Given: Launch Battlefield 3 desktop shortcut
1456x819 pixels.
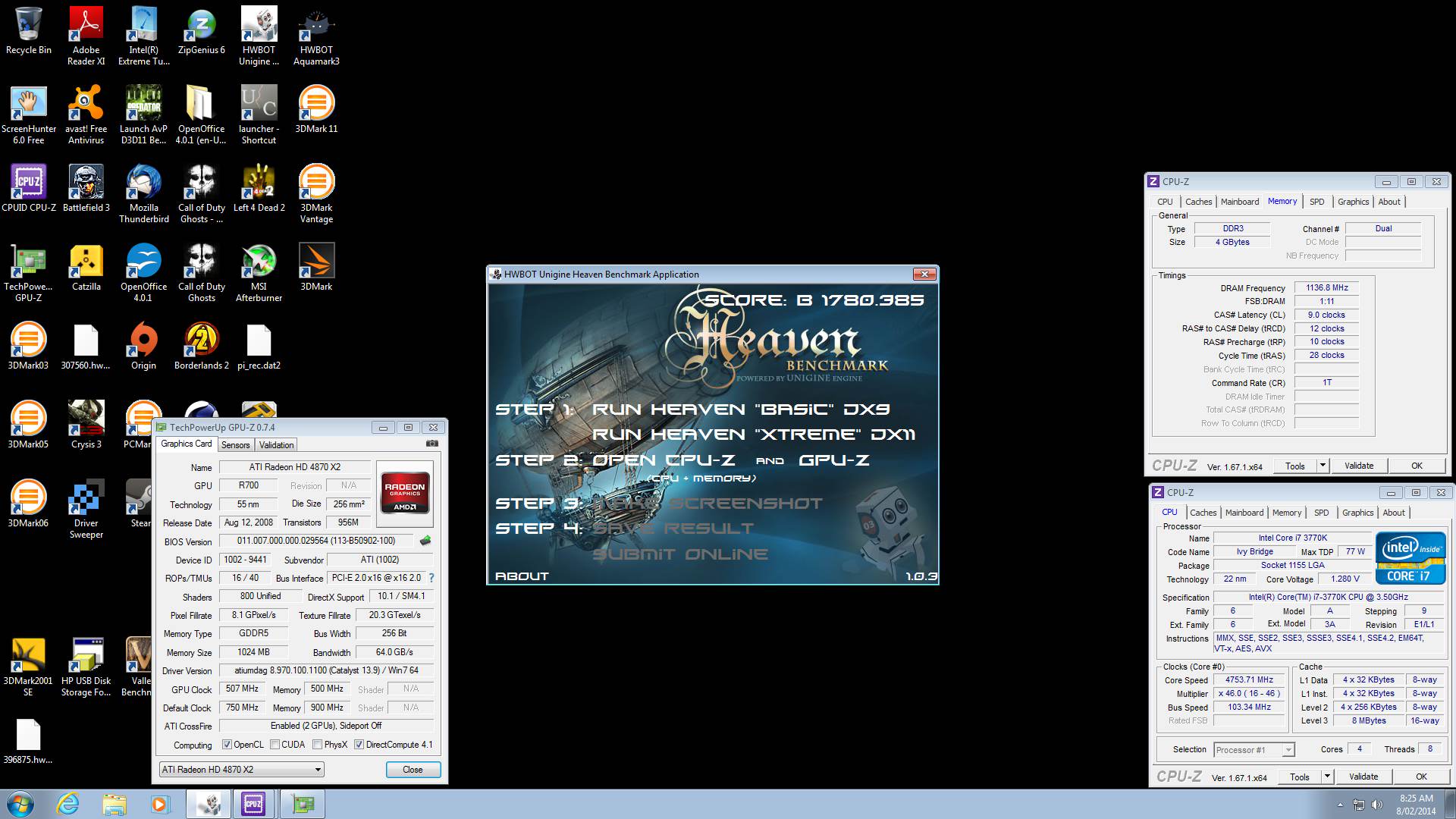Looking at the screenshot, I should (x=86, y=188).
